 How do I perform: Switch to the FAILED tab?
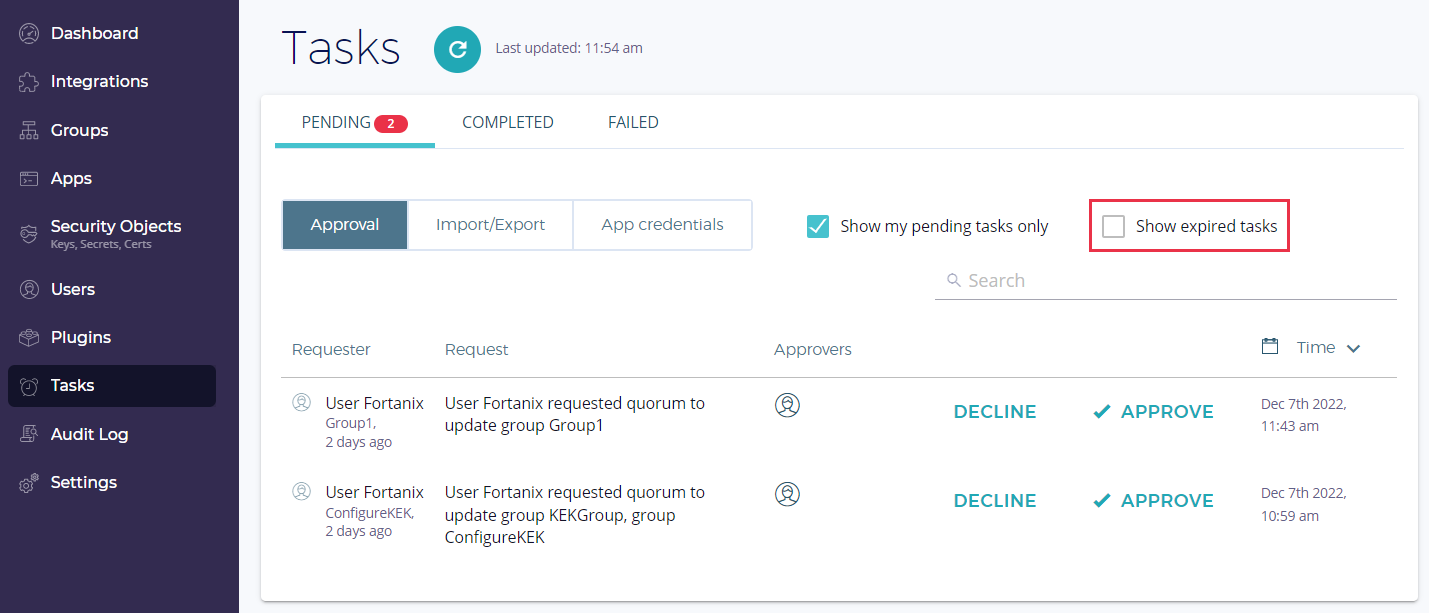pyautogui.click(x=633, y=122)
